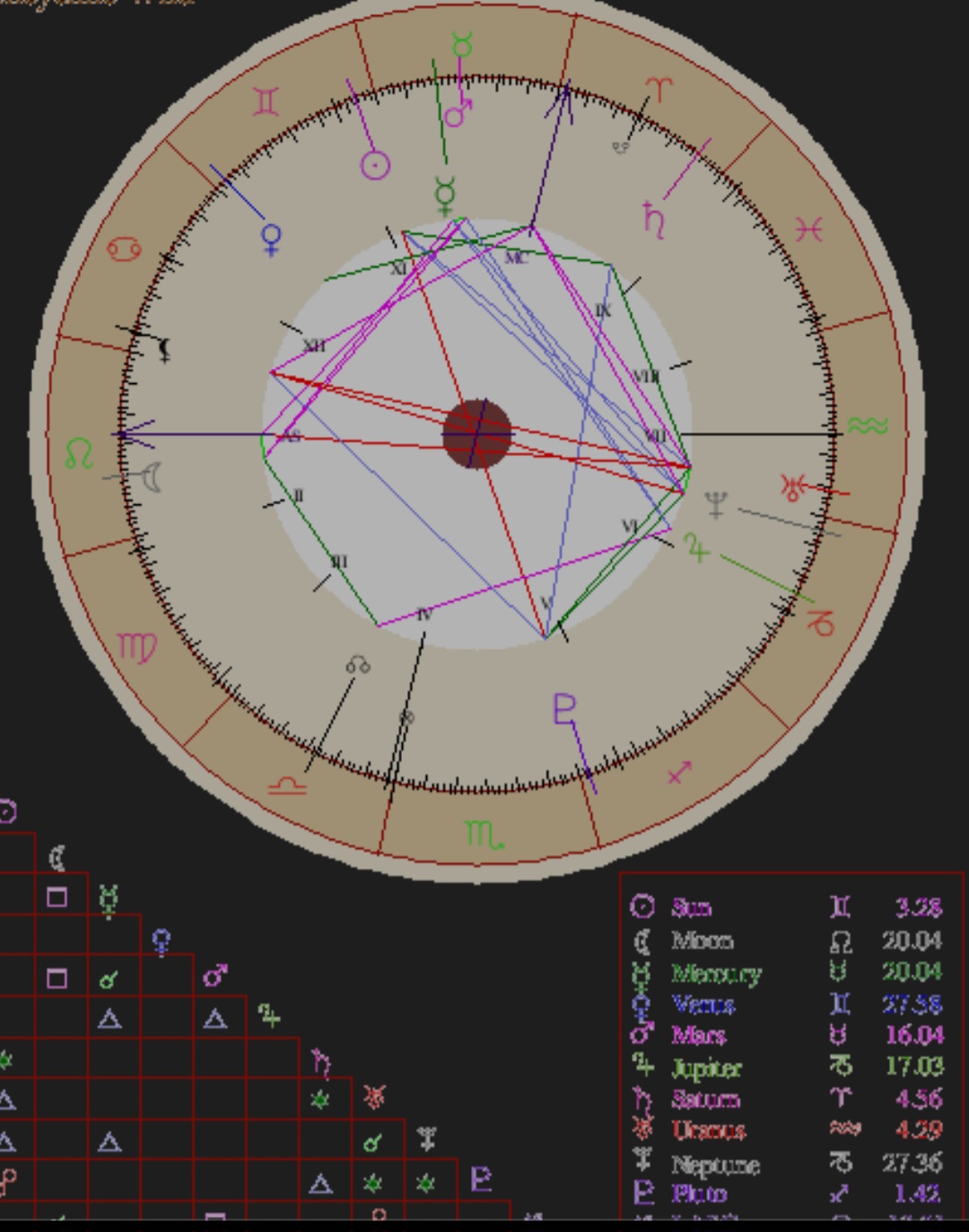Select the Aquarius sign on the zodiac ring
The height and width of the screenshot is (1232, 969).
pos(867,425)
